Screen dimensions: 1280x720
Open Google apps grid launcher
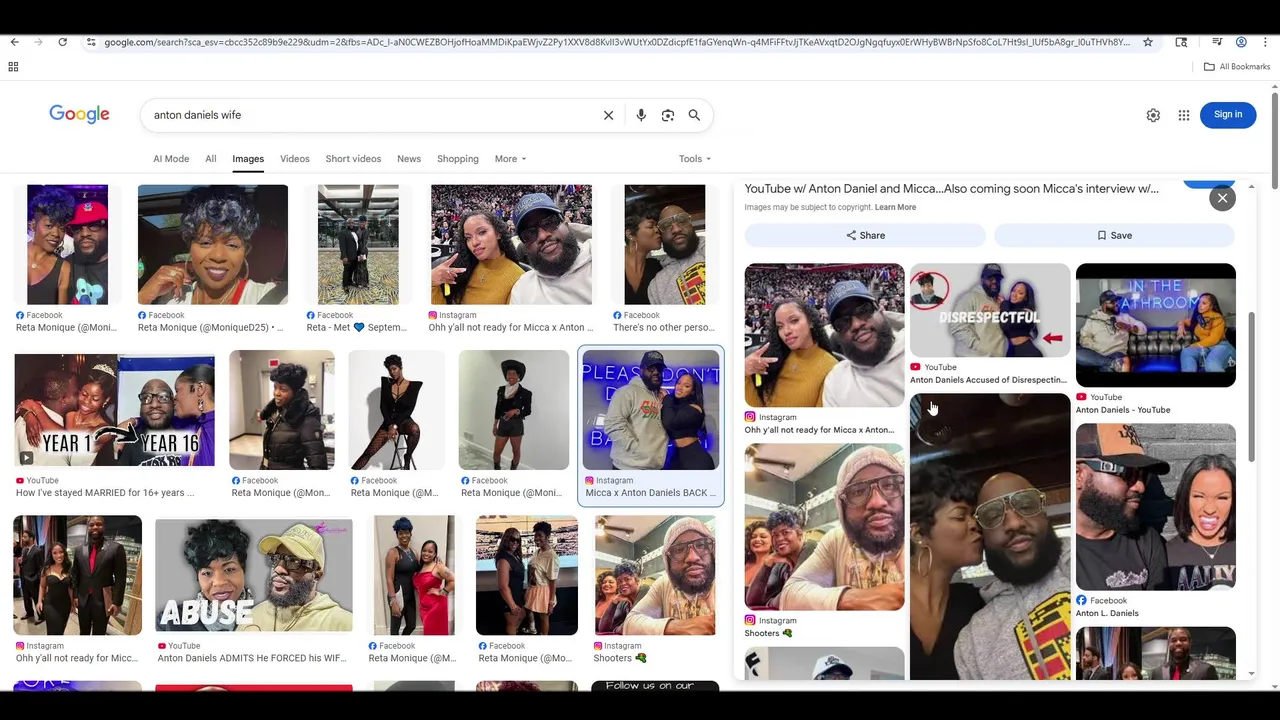(1184, 115)
